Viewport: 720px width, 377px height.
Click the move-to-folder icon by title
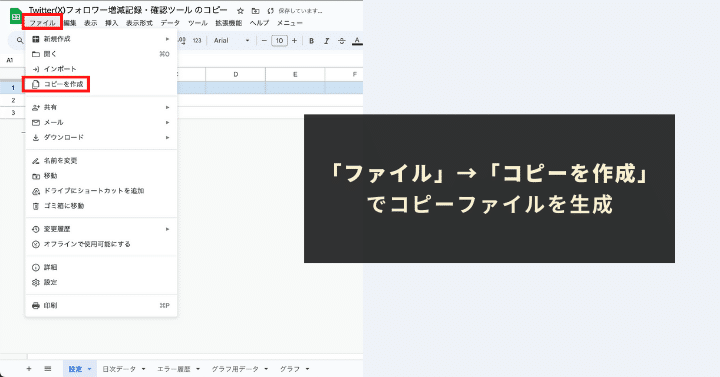[255, 11]
